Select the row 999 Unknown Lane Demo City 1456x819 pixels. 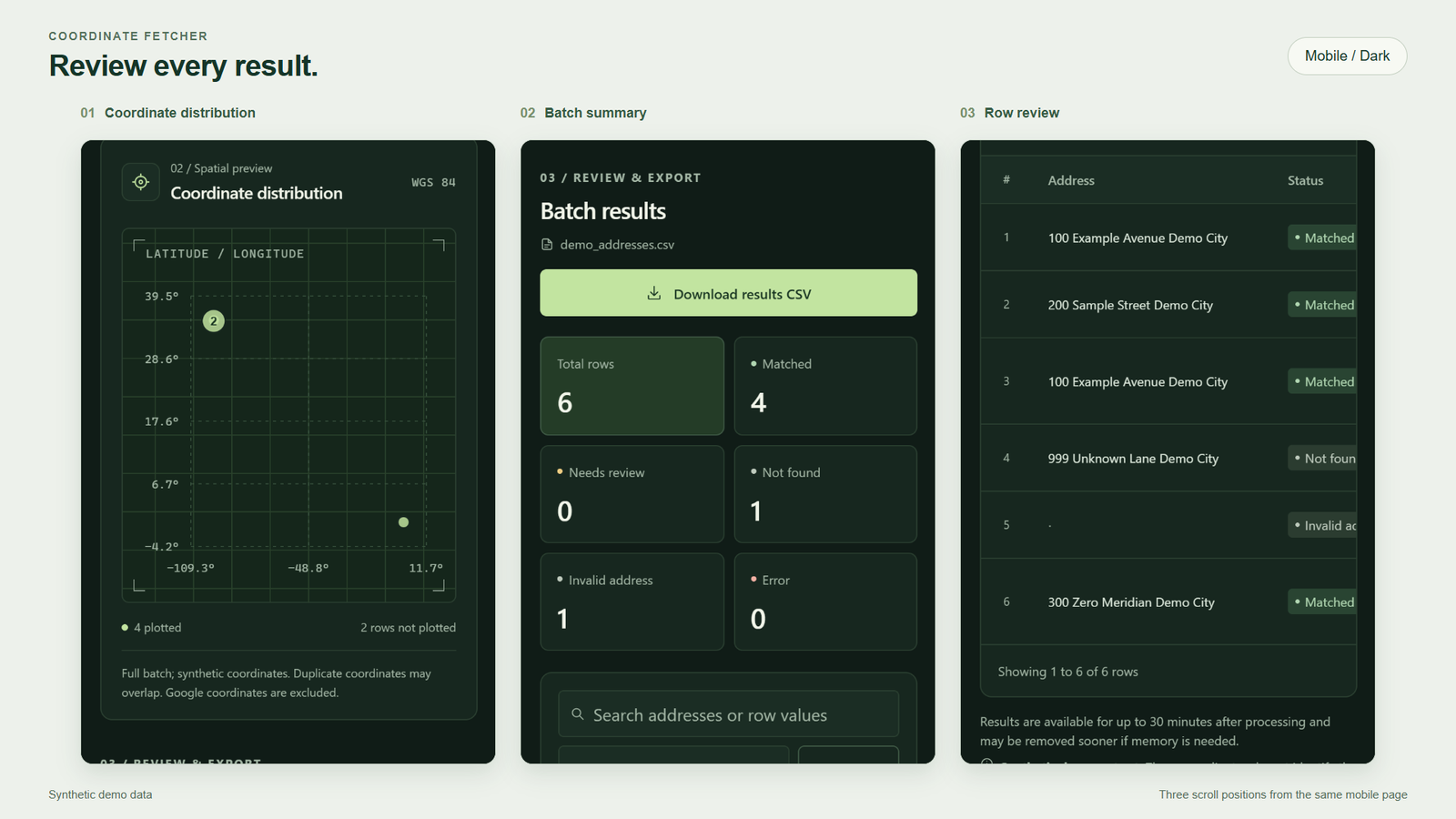[x=1168, y=459]
